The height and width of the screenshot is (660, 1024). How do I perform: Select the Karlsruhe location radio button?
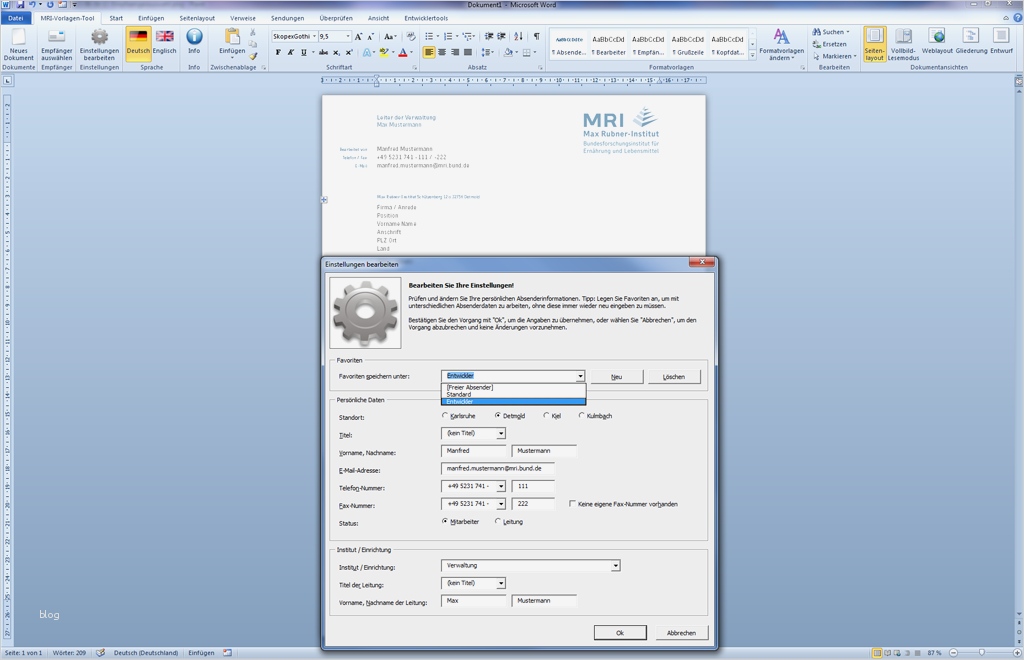[x=445, y=416]
